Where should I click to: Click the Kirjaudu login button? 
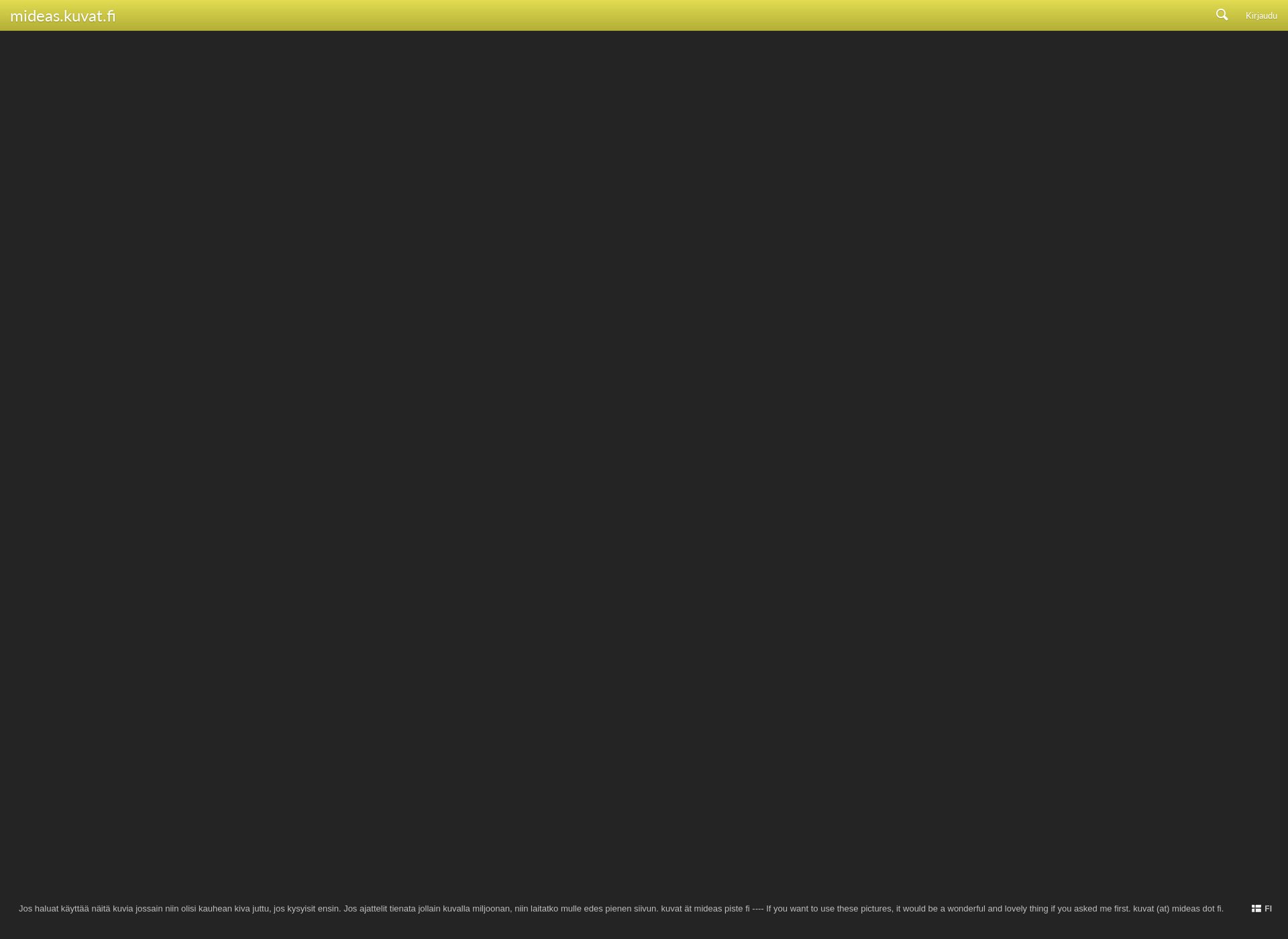(x=1261, y=15)
